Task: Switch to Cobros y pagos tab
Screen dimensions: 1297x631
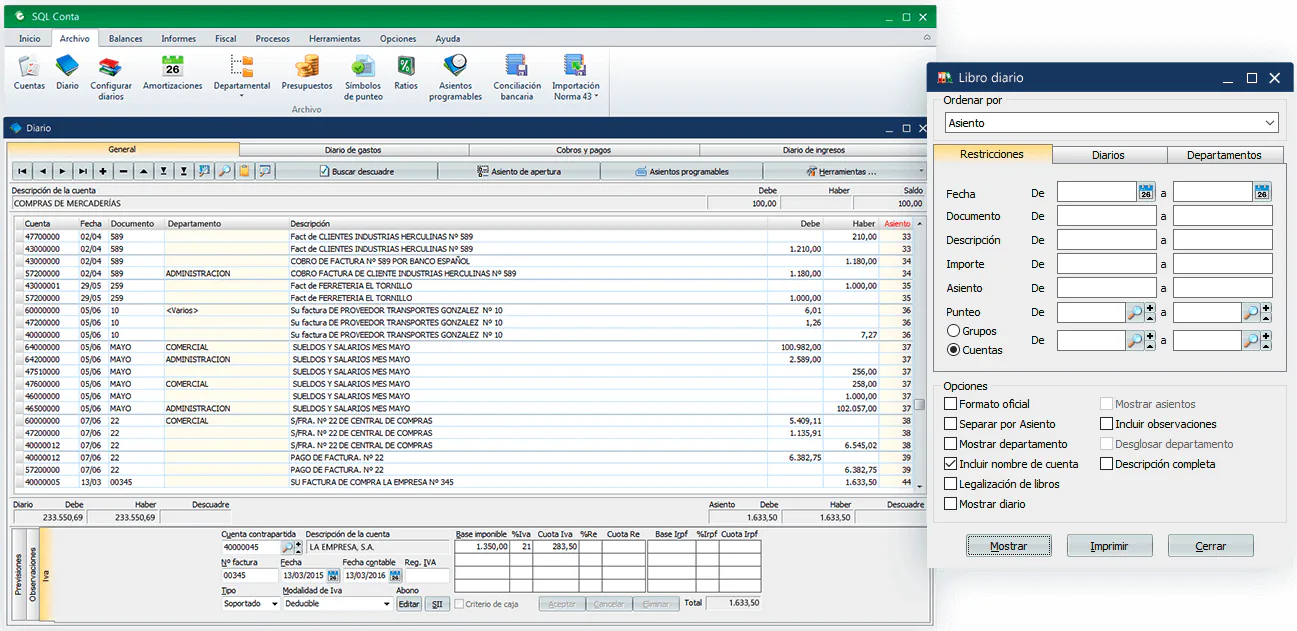Action: [x=583, y=150]
